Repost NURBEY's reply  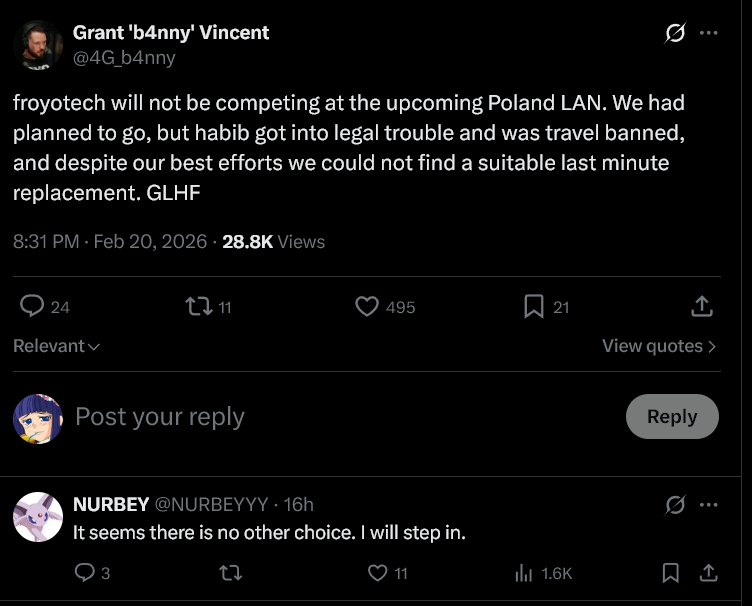click(230, 573)
